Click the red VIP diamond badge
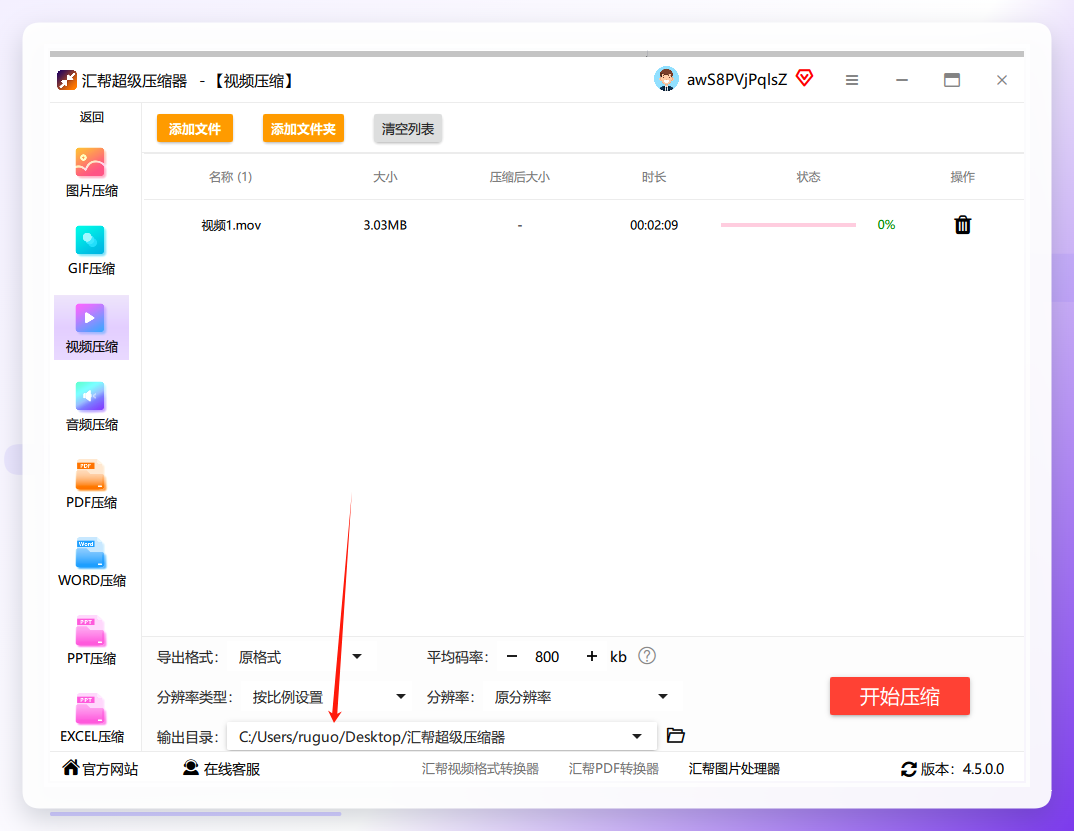This screenshot has height=831, width=1074. [x=805, y=77]
